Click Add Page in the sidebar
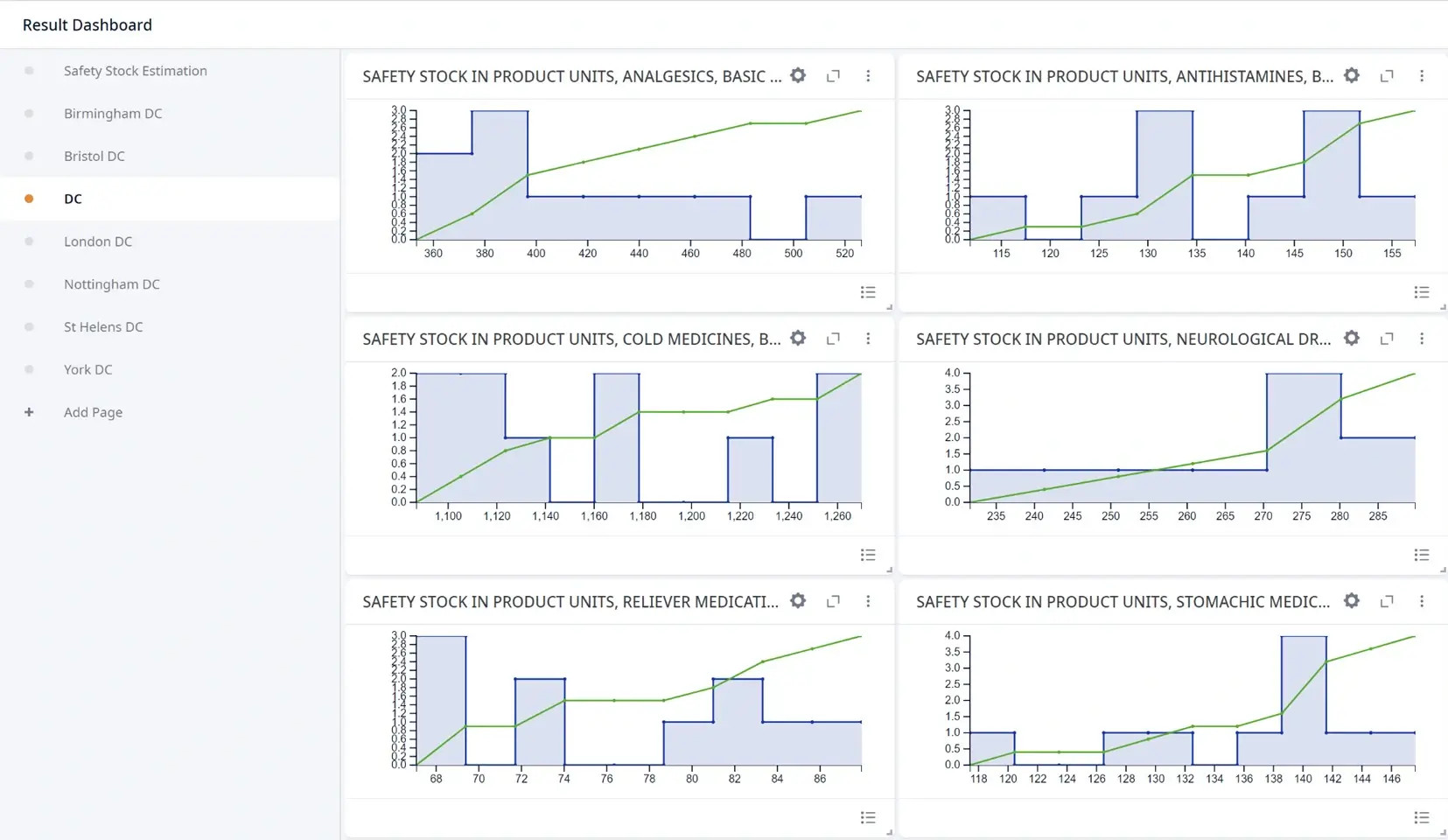The image size is (1448, 840). [x=93, y=412]
